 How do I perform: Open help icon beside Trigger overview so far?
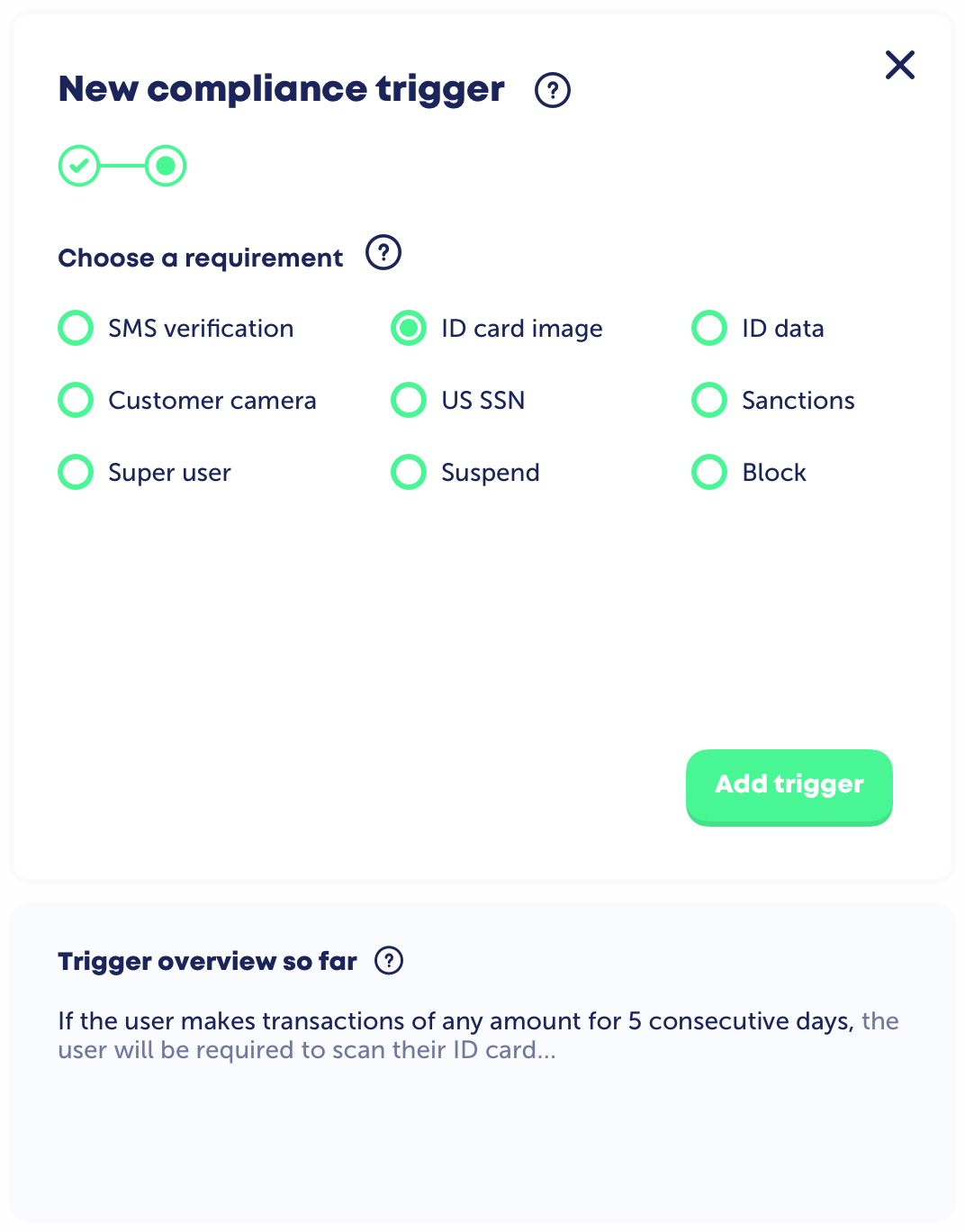pos(389,961)
